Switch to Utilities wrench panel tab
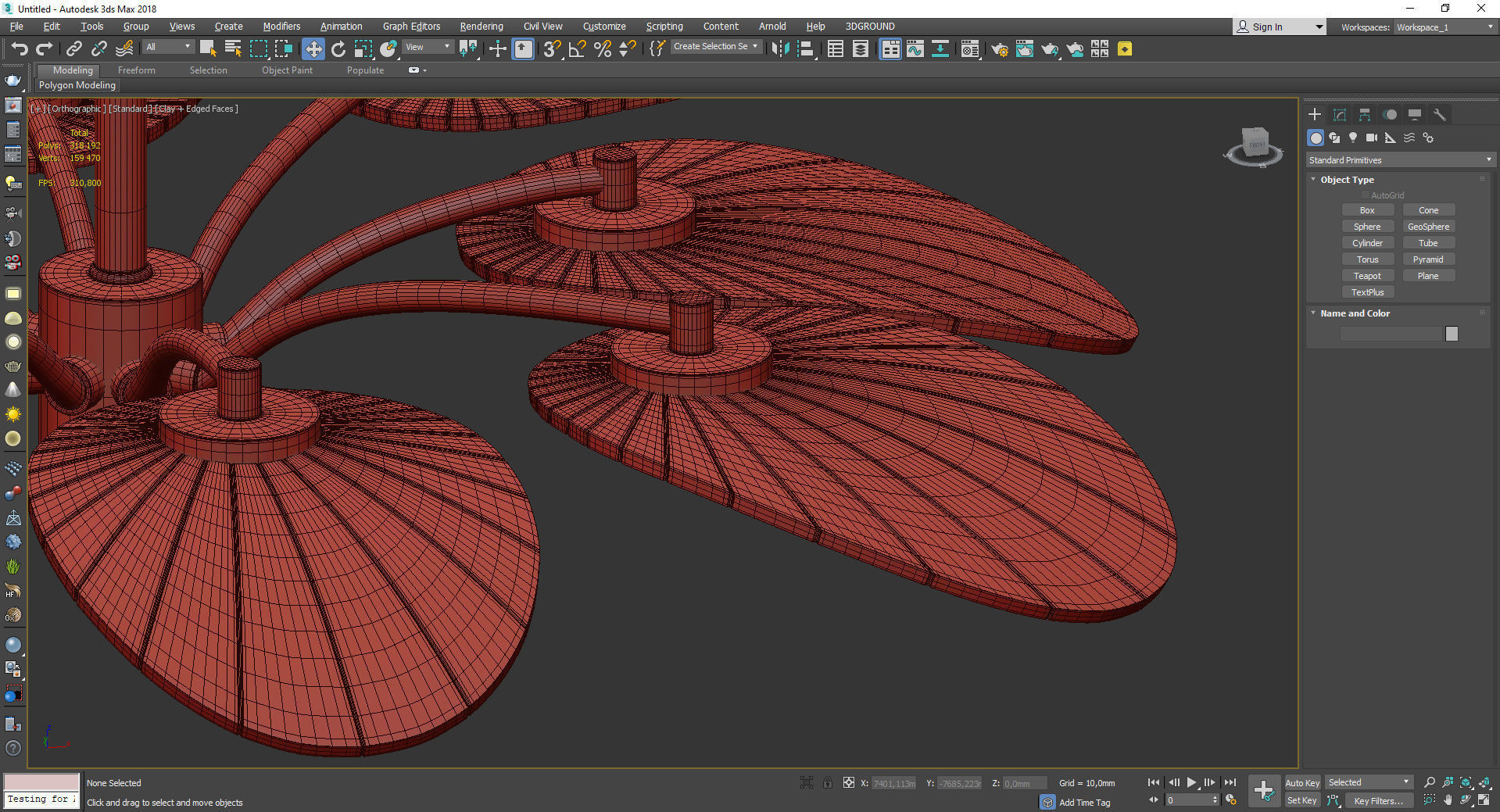The height and width of the screenshot is (812, 1500). pyautogui.click(x=1440, y=115)
